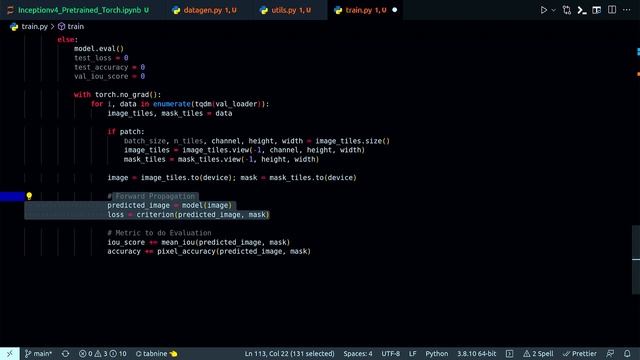Open the remote window indicator
The height and width of the screenshot is (360, 640).
click(9, 353)
